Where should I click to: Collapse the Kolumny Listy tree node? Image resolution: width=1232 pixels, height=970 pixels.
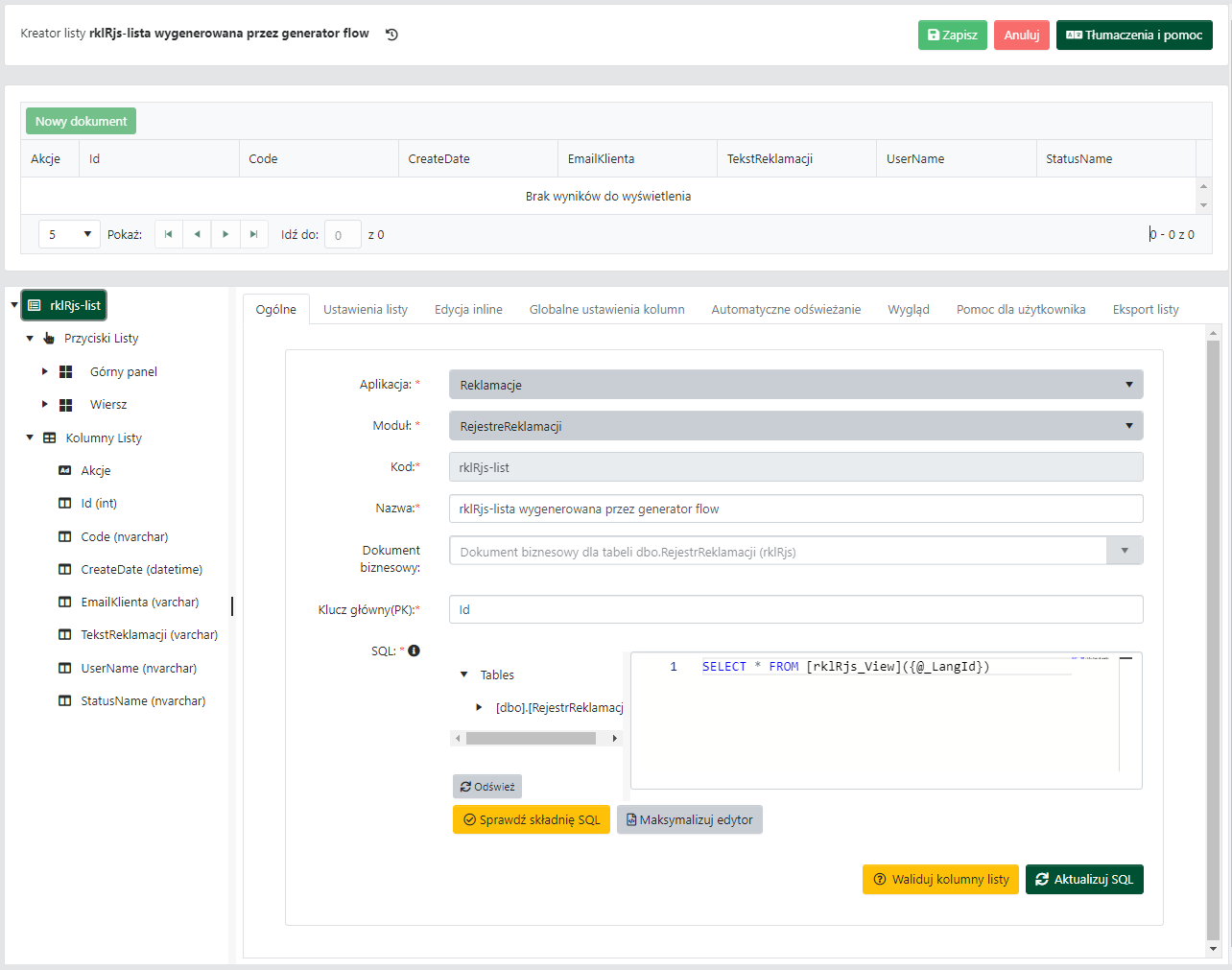pyautogui.click(x=30, y=438)
